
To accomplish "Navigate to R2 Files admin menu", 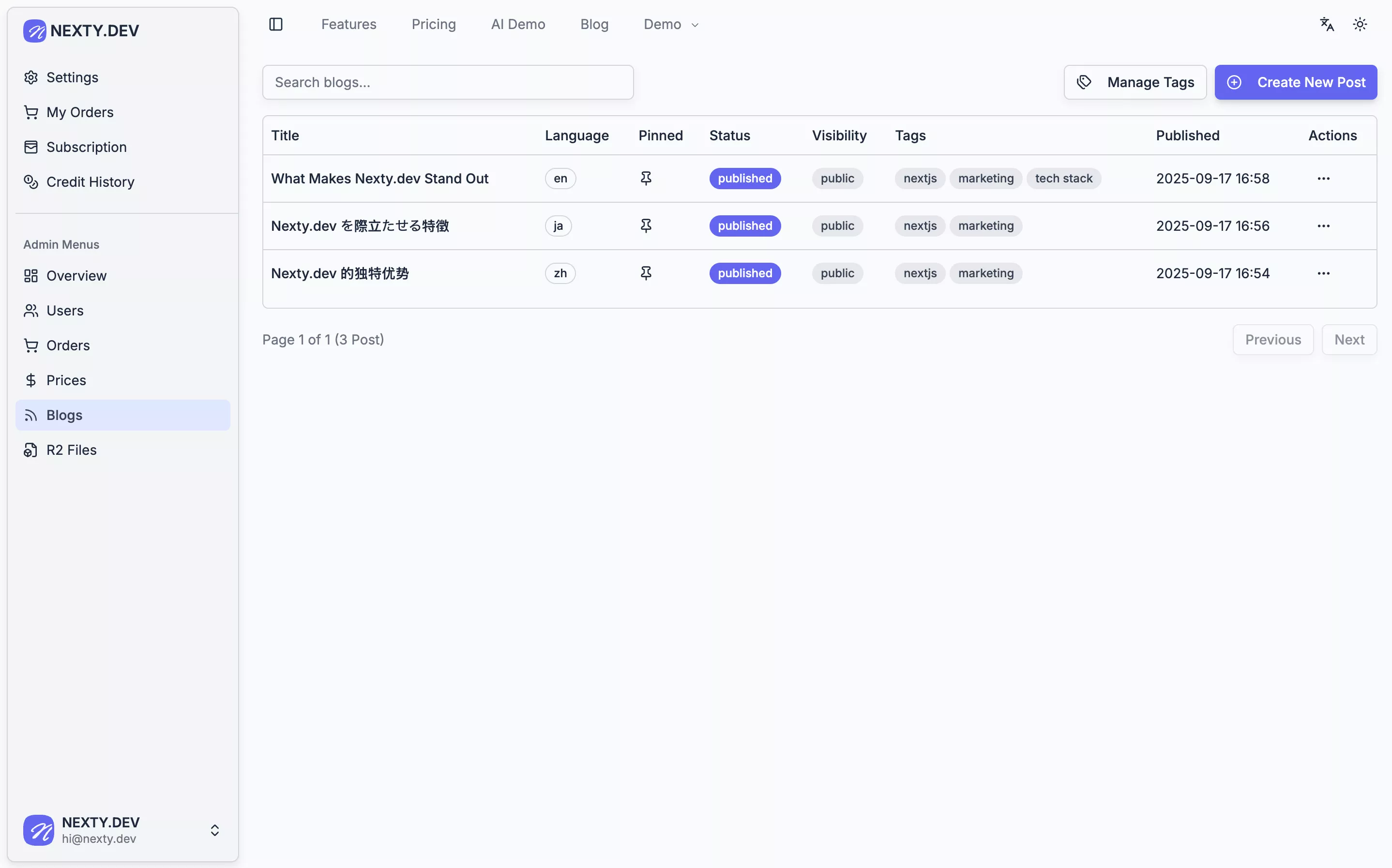I will 71,450.
